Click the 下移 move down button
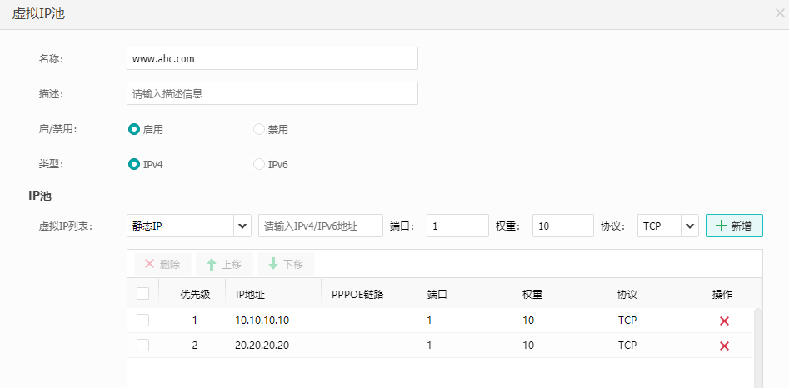 click(x=286, y=264)
